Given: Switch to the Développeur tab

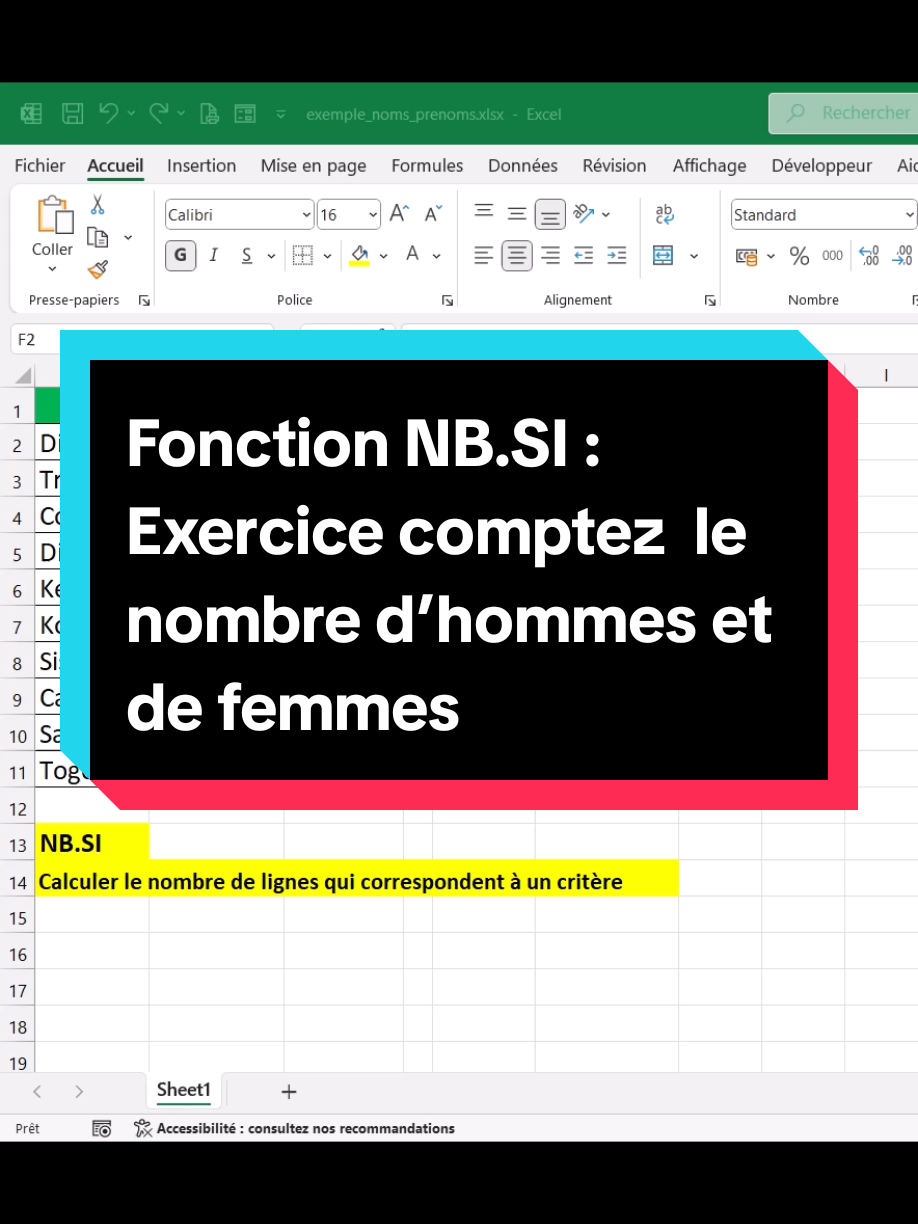Looking at the screenshot, I should click(x=822, y=166).
